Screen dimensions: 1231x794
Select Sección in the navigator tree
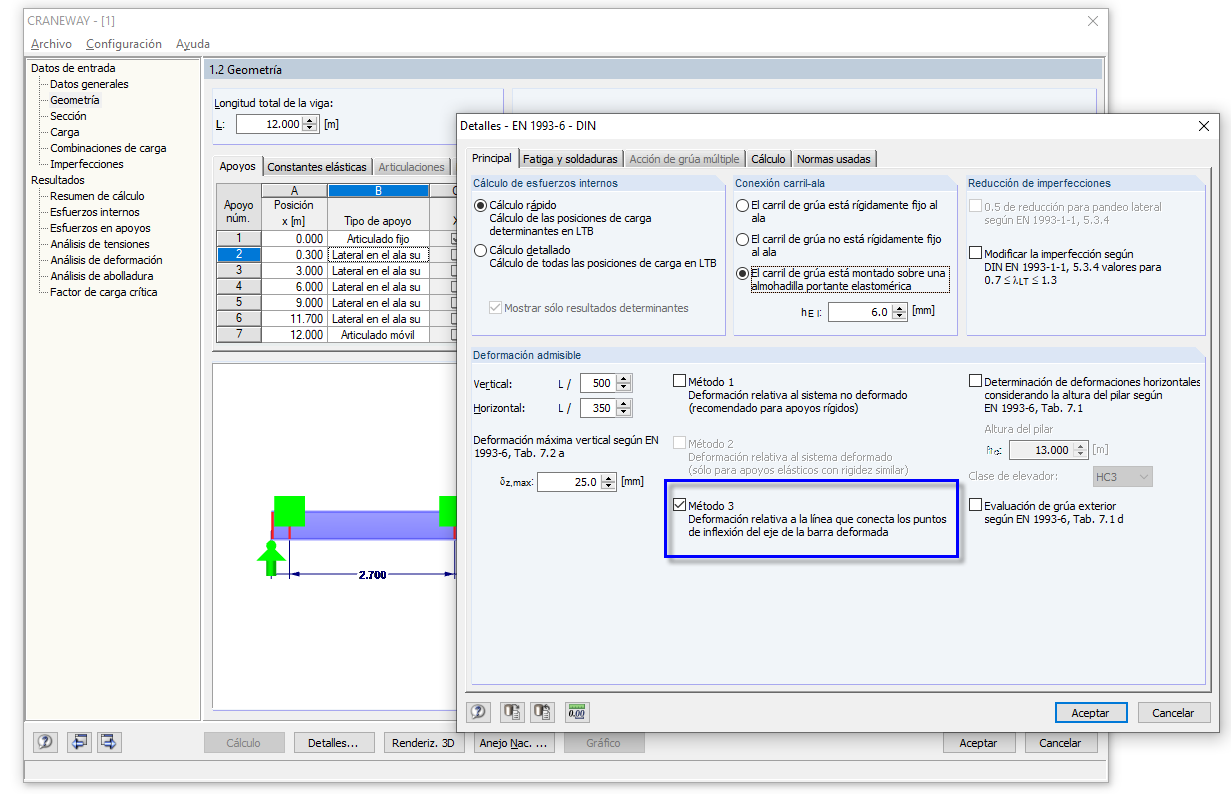68,116
